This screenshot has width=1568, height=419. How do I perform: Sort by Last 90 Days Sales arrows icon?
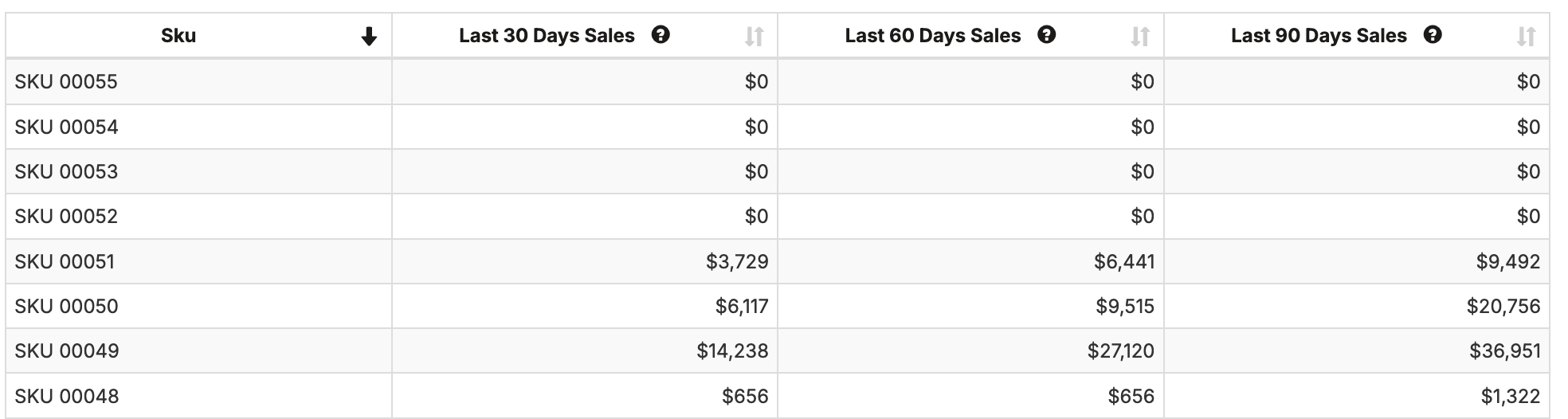tap(1526, 37)
